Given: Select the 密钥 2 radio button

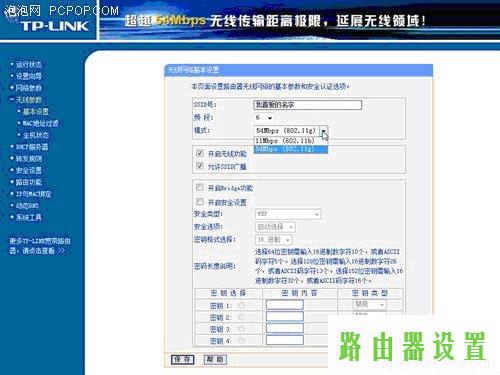Looking at the screenshot, I should (x=241, y=317).
